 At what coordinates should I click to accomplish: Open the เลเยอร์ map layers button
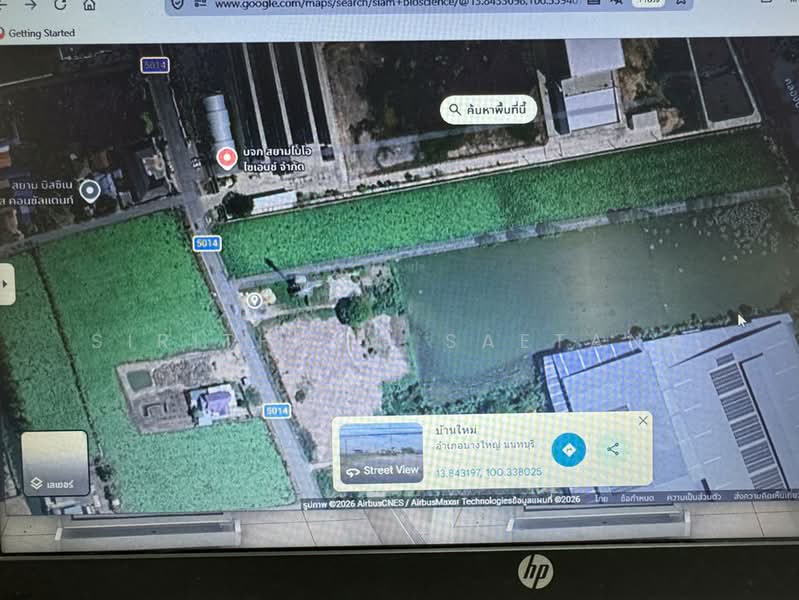click(55, 463)
